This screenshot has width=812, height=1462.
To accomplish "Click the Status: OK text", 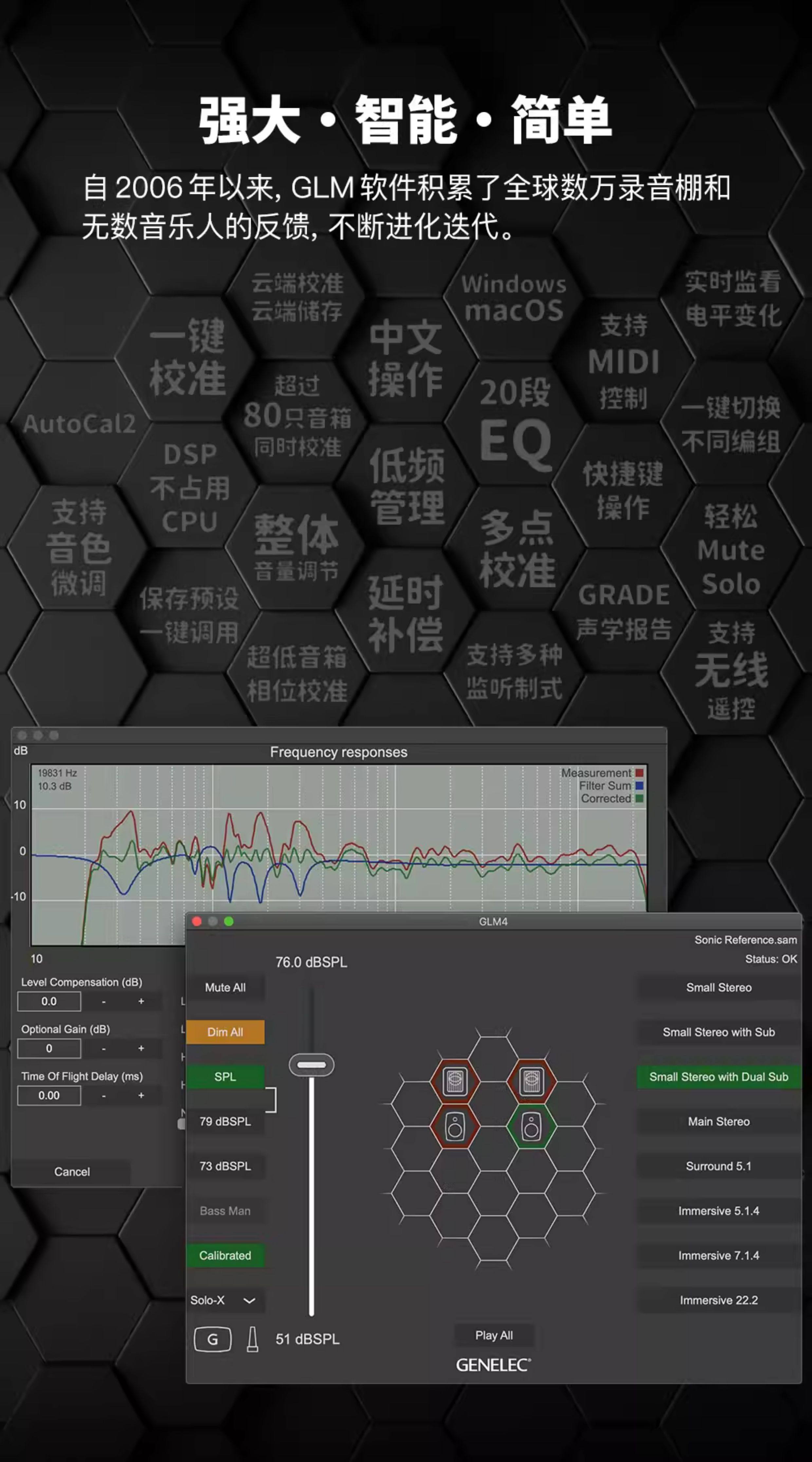I will pyautogui.click(x=771, y=959).
